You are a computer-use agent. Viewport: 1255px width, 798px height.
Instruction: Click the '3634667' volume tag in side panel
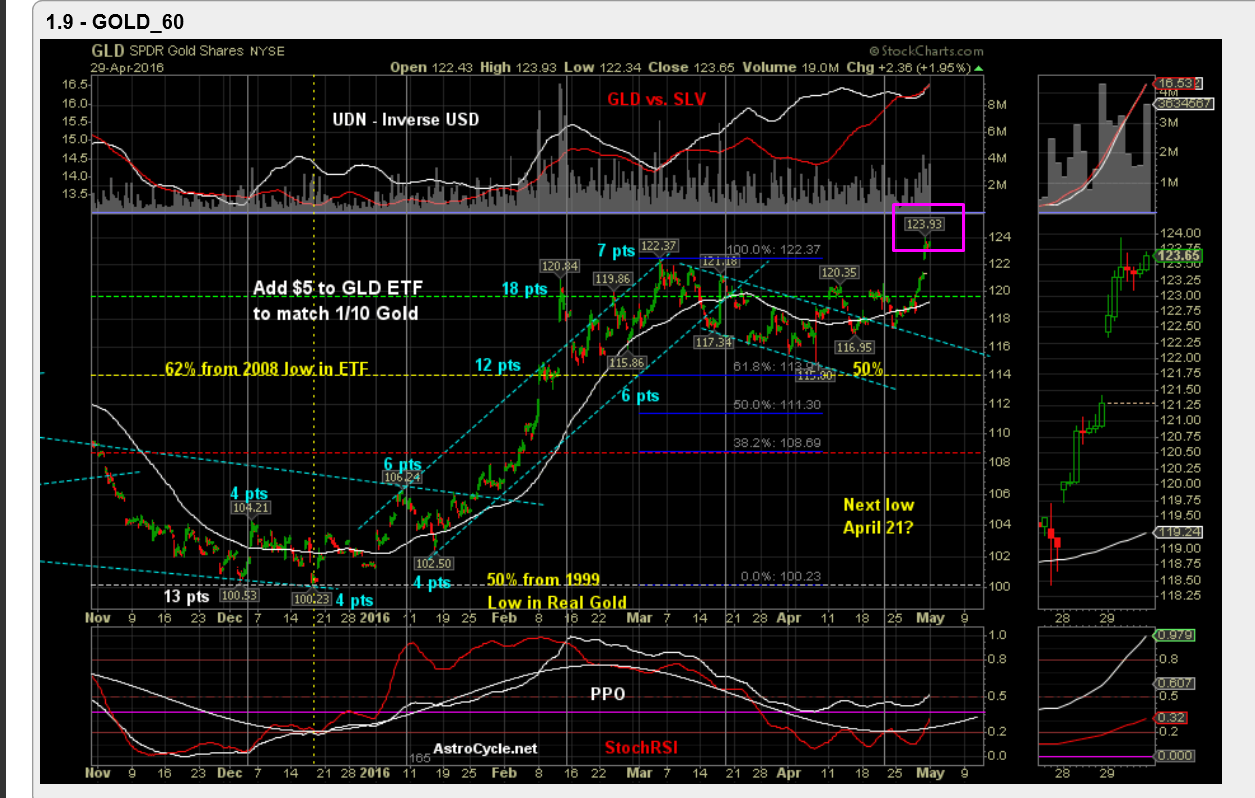pyautogui.click(x=1184, y=102)
